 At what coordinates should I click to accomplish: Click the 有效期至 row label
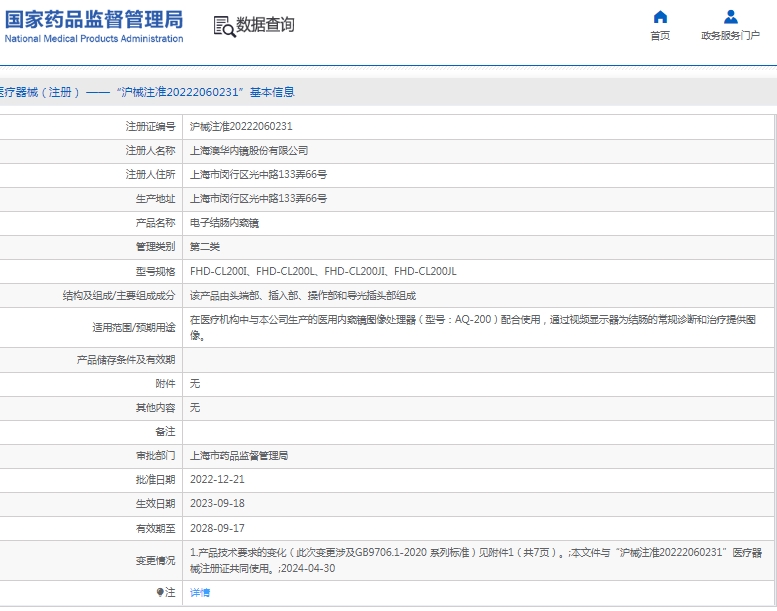coord(156,529)
